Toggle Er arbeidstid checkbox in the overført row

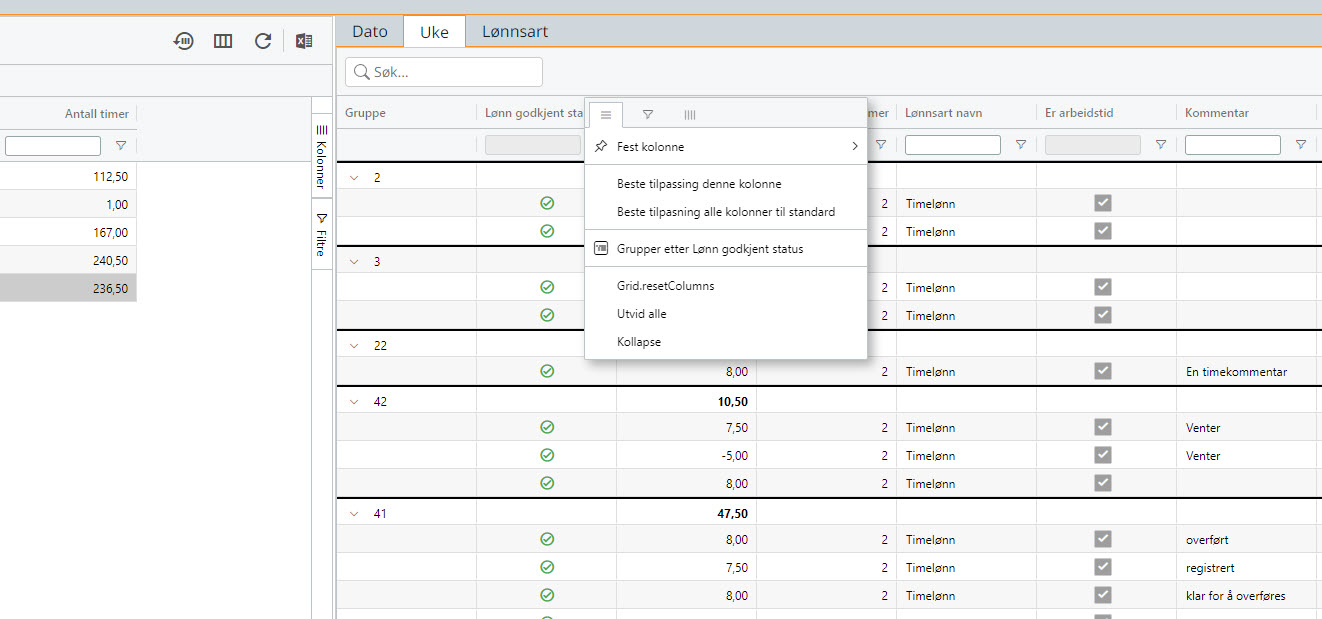1103,539
